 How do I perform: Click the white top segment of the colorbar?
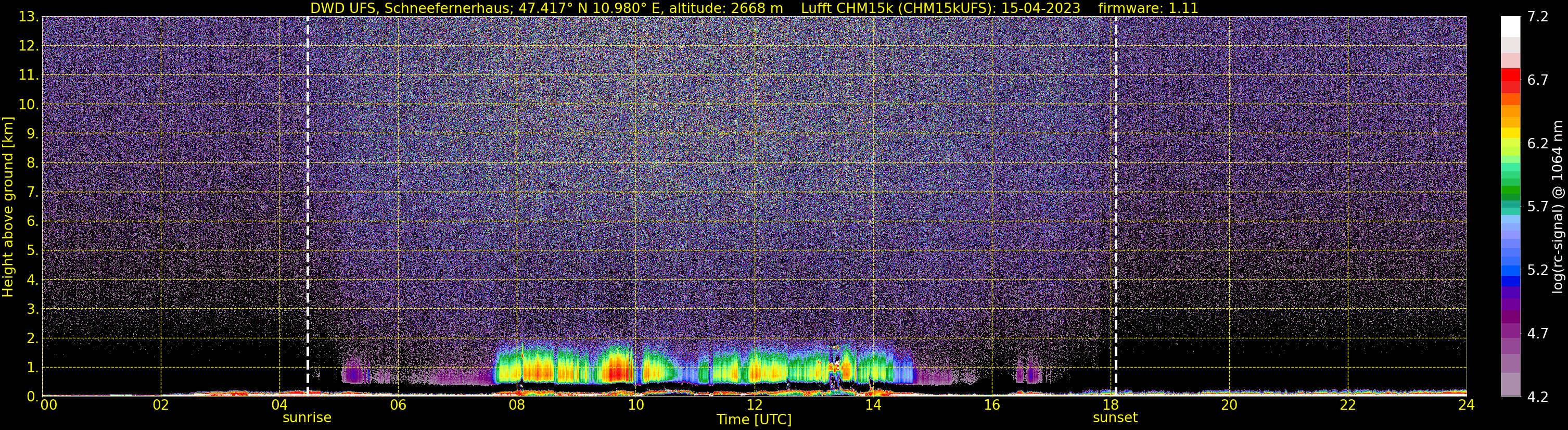tap(1510, 27)
